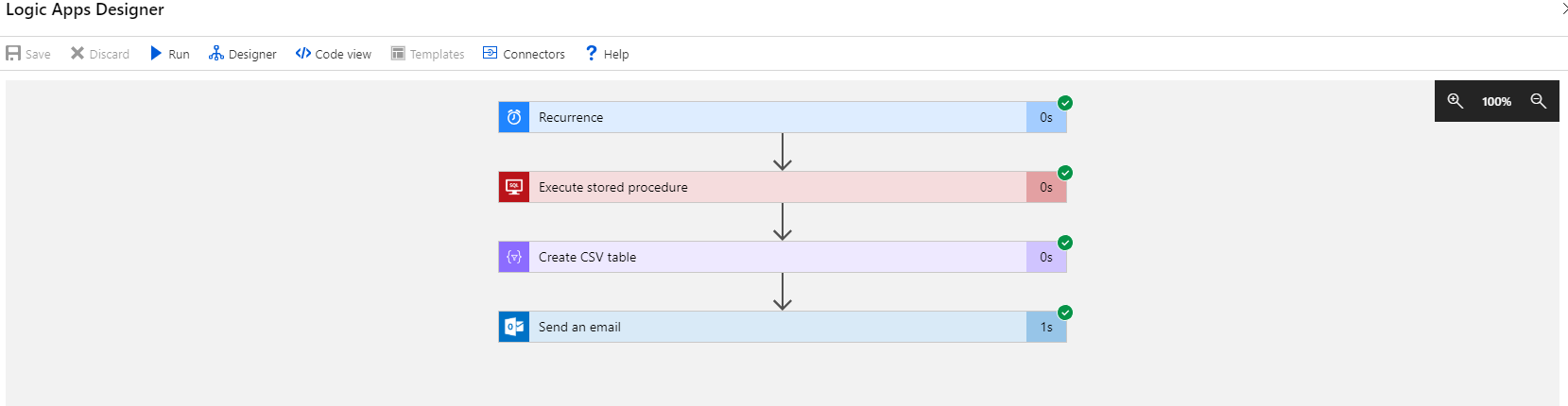Click the Recurrence clock icon
Image resolution: width=1568 pixels, height=406 pixels.
[x=514, y=117]
